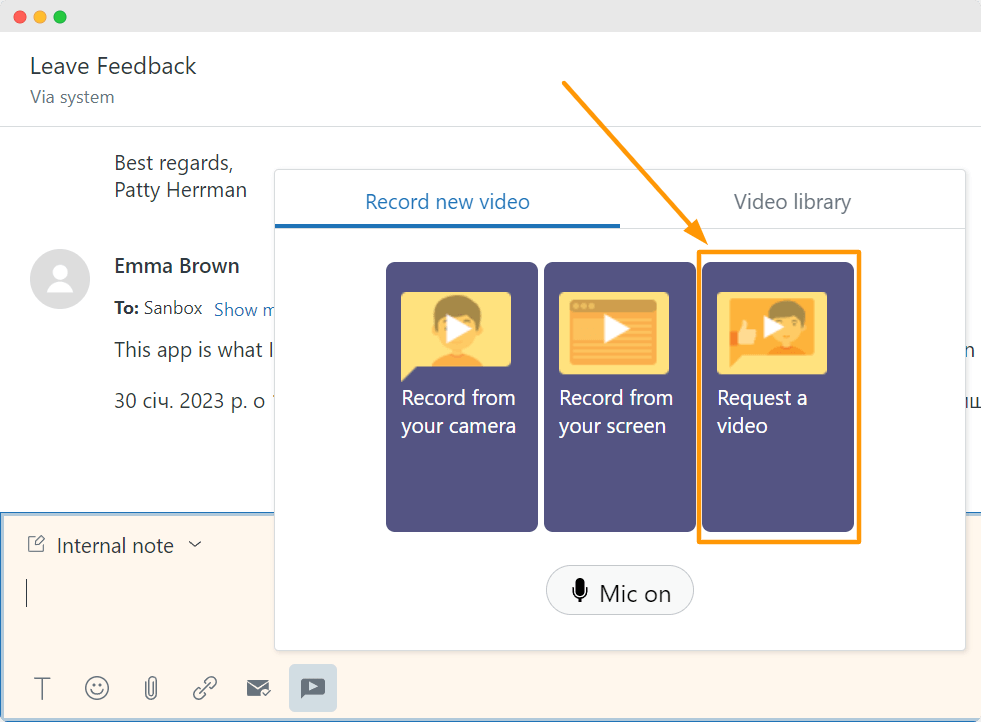This screenshot has width=981, height=722.
Task: Maximize window with green button
Action: tap(60, 17)
